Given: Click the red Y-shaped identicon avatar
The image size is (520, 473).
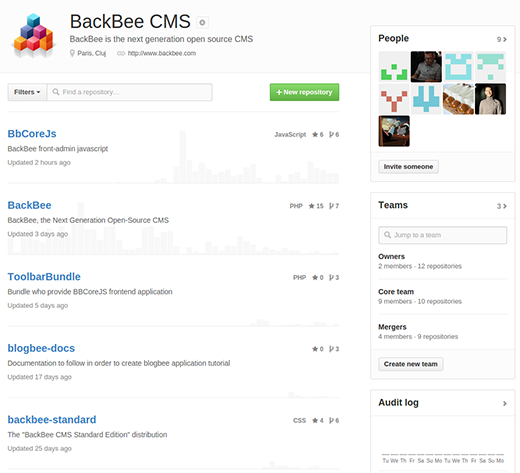Looking at the screenshot, I should 394,99.
